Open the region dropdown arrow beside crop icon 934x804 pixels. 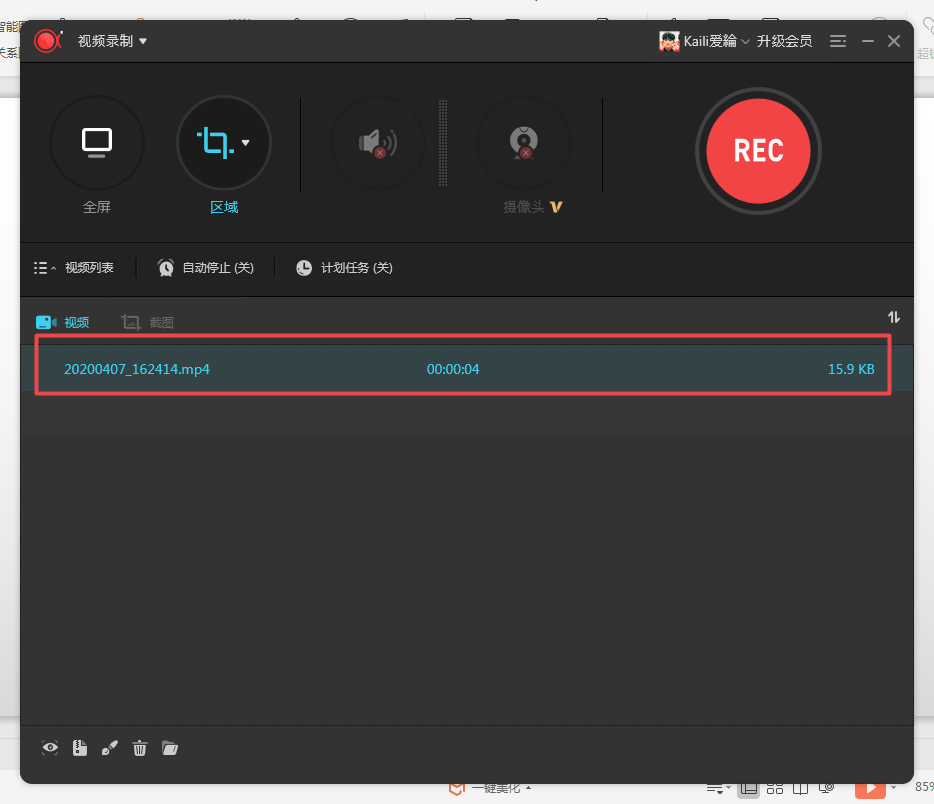[x=246, y=143]
